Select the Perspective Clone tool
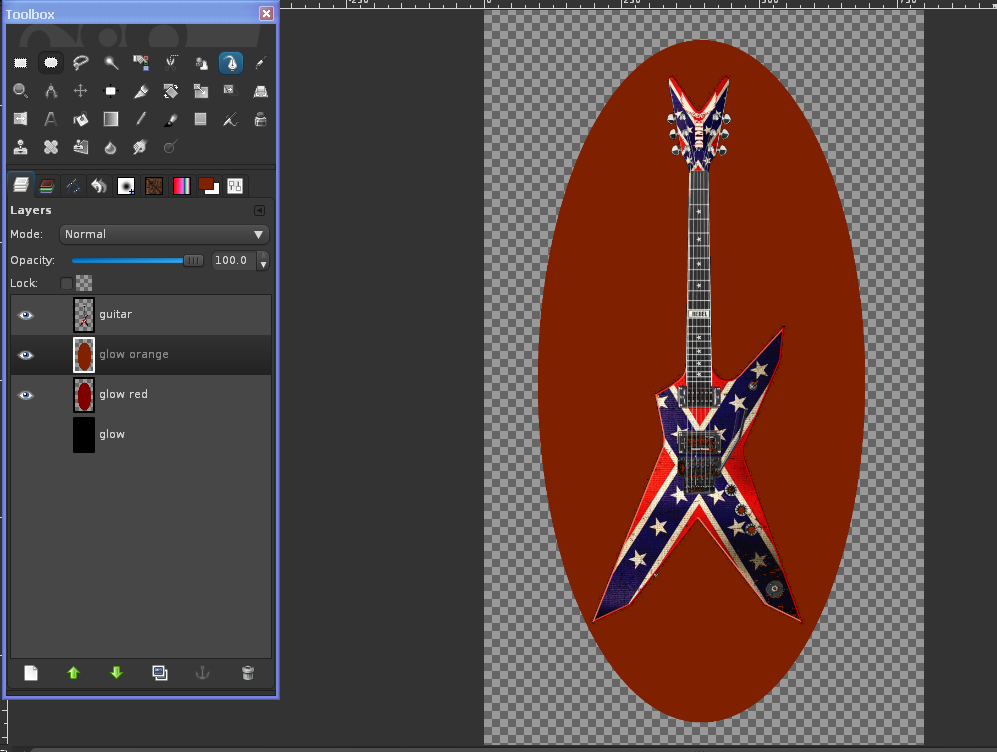The image size is (997, 752). [80, 147]
